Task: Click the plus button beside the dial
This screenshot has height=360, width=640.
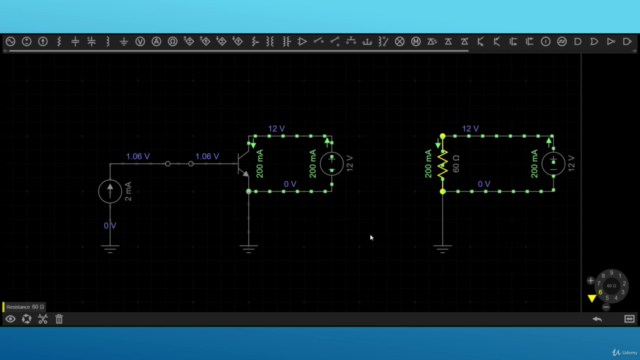Action: [x=590, y=280]
